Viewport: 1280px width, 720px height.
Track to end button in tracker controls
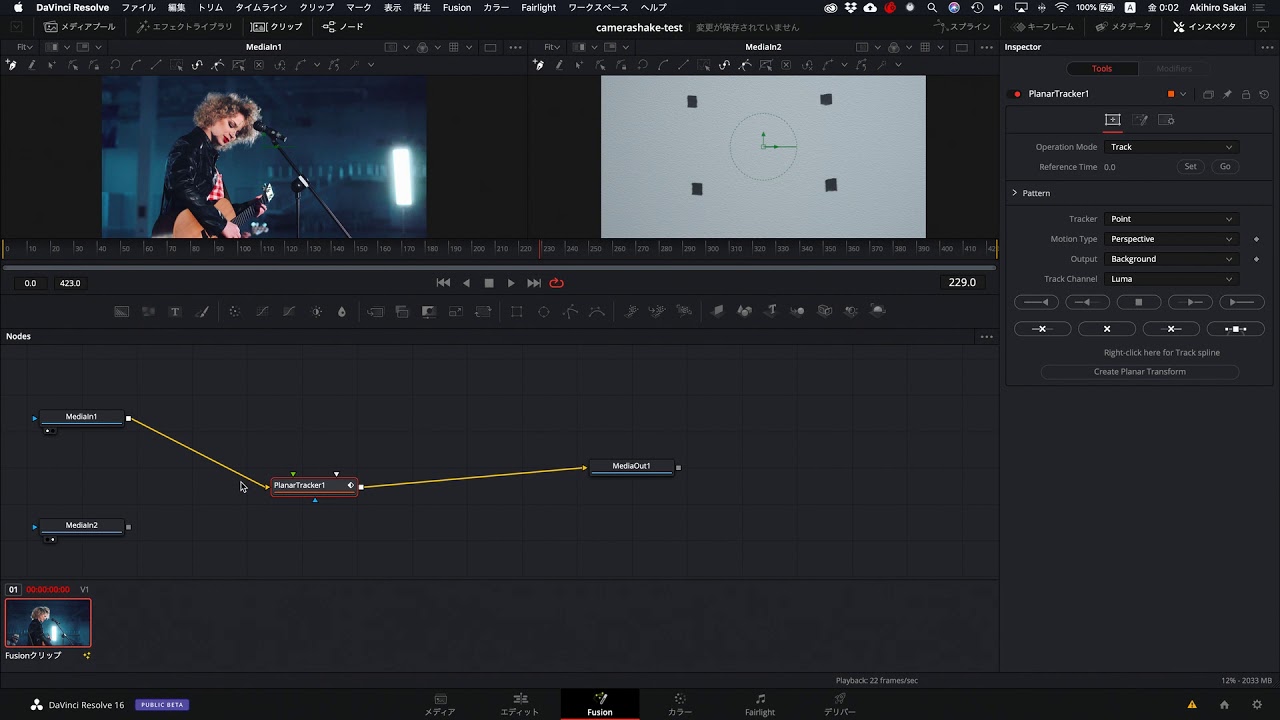(1242, 302)
